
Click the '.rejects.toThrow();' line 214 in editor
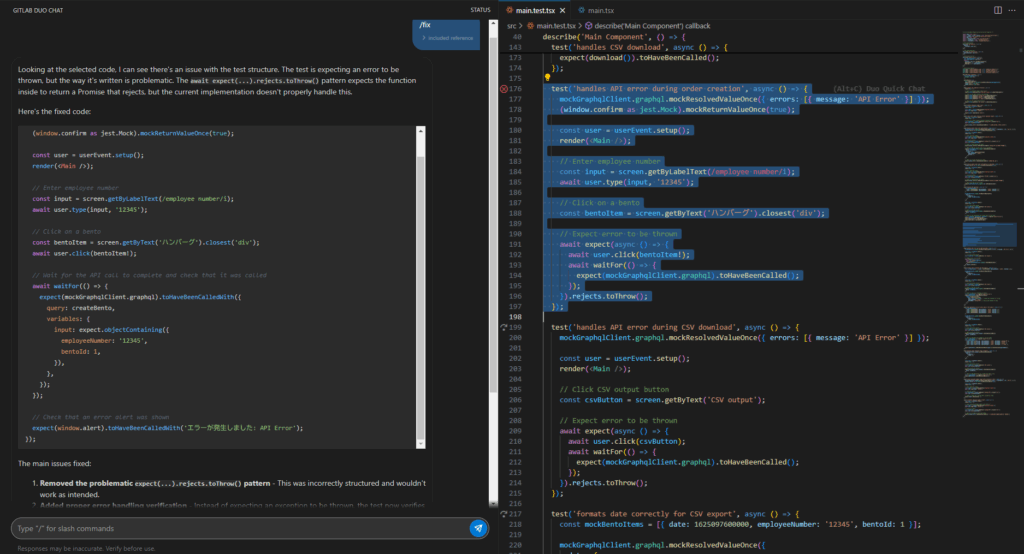point(603,483)
